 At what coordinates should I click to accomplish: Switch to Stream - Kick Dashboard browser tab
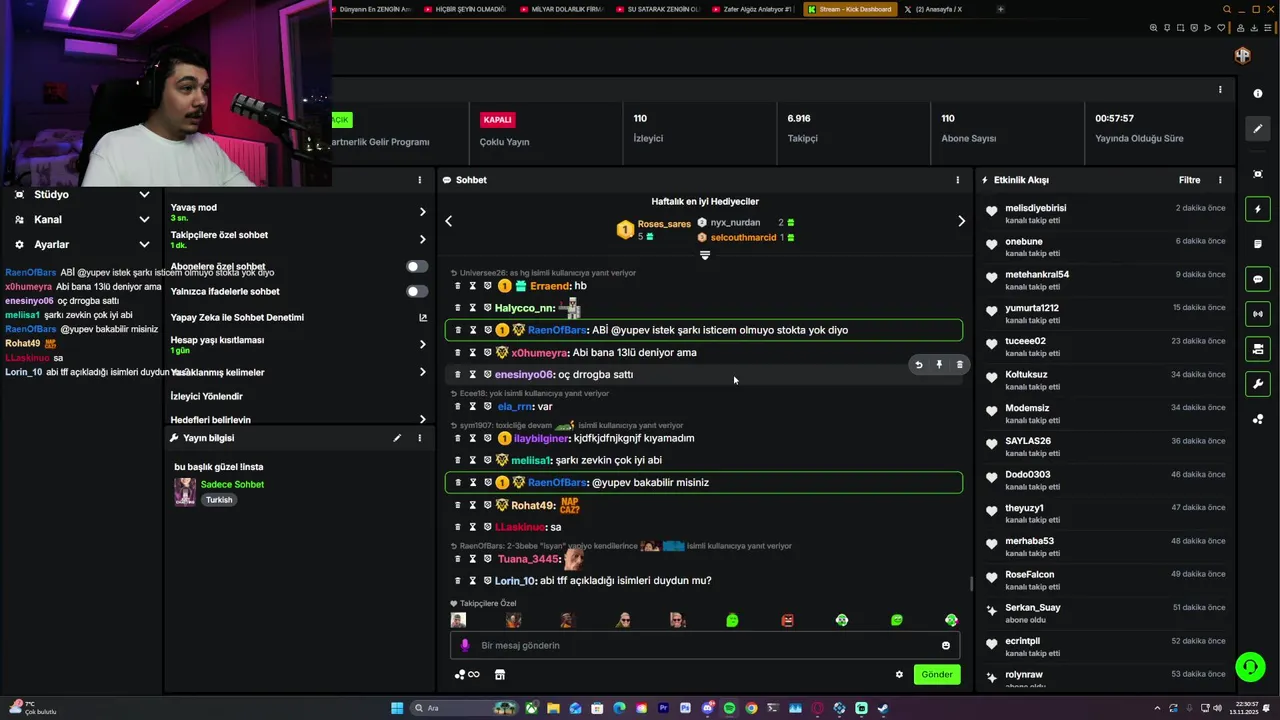click(849, 9)
